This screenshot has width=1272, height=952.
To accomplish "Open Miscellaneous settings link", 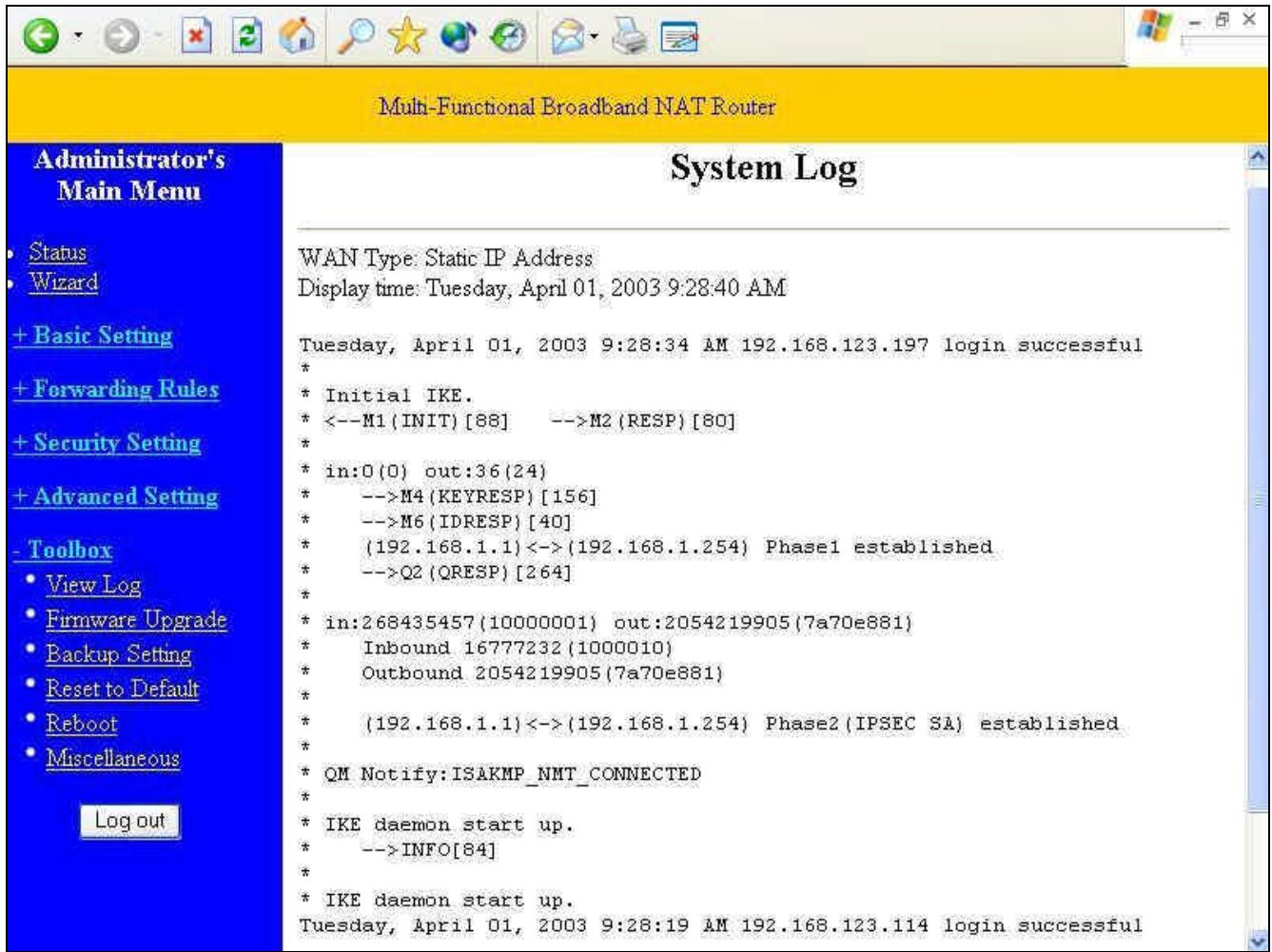I will tap(112, 758).
